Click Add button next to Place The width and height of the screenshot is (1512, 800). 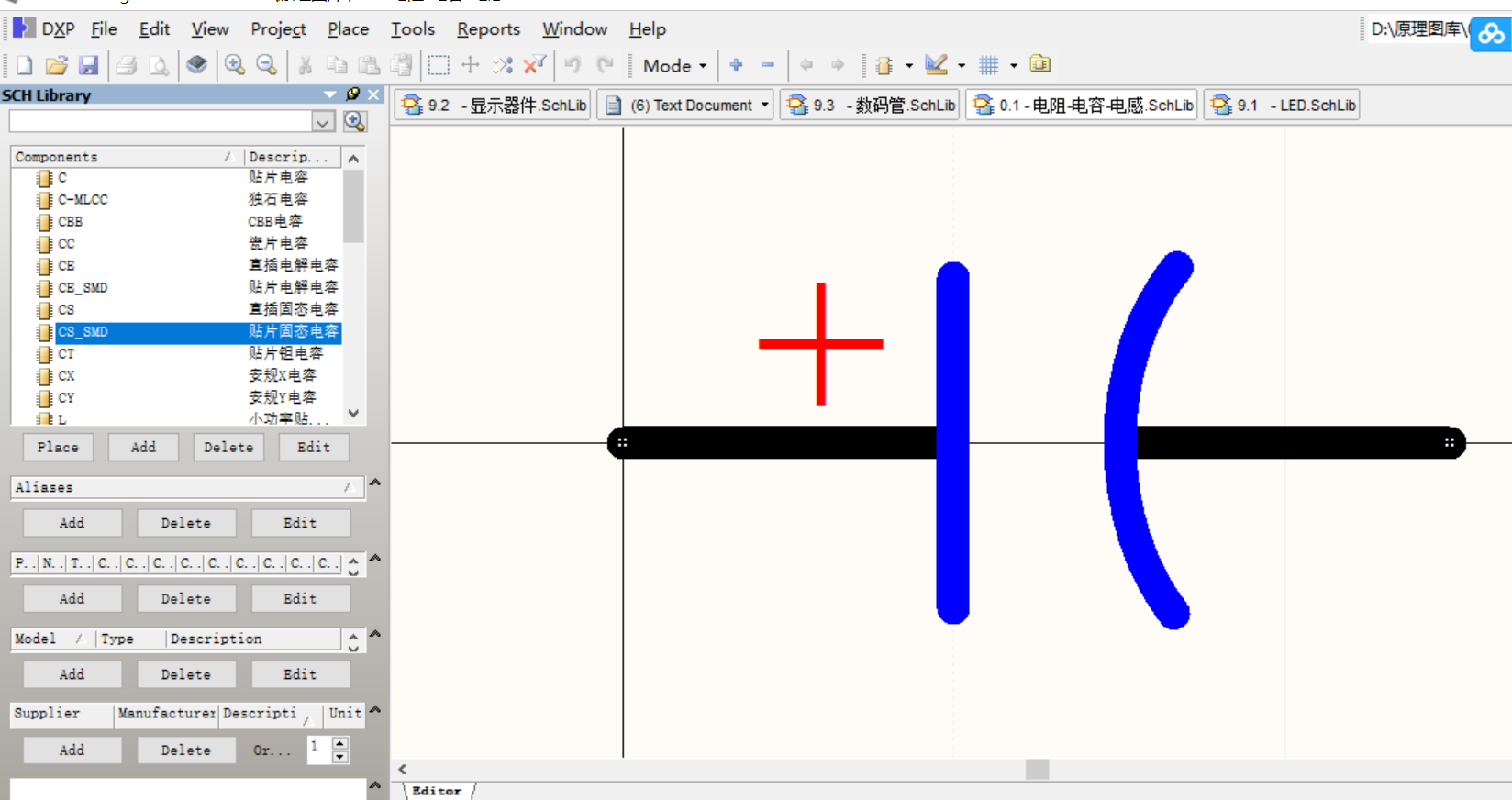(143, 447)
